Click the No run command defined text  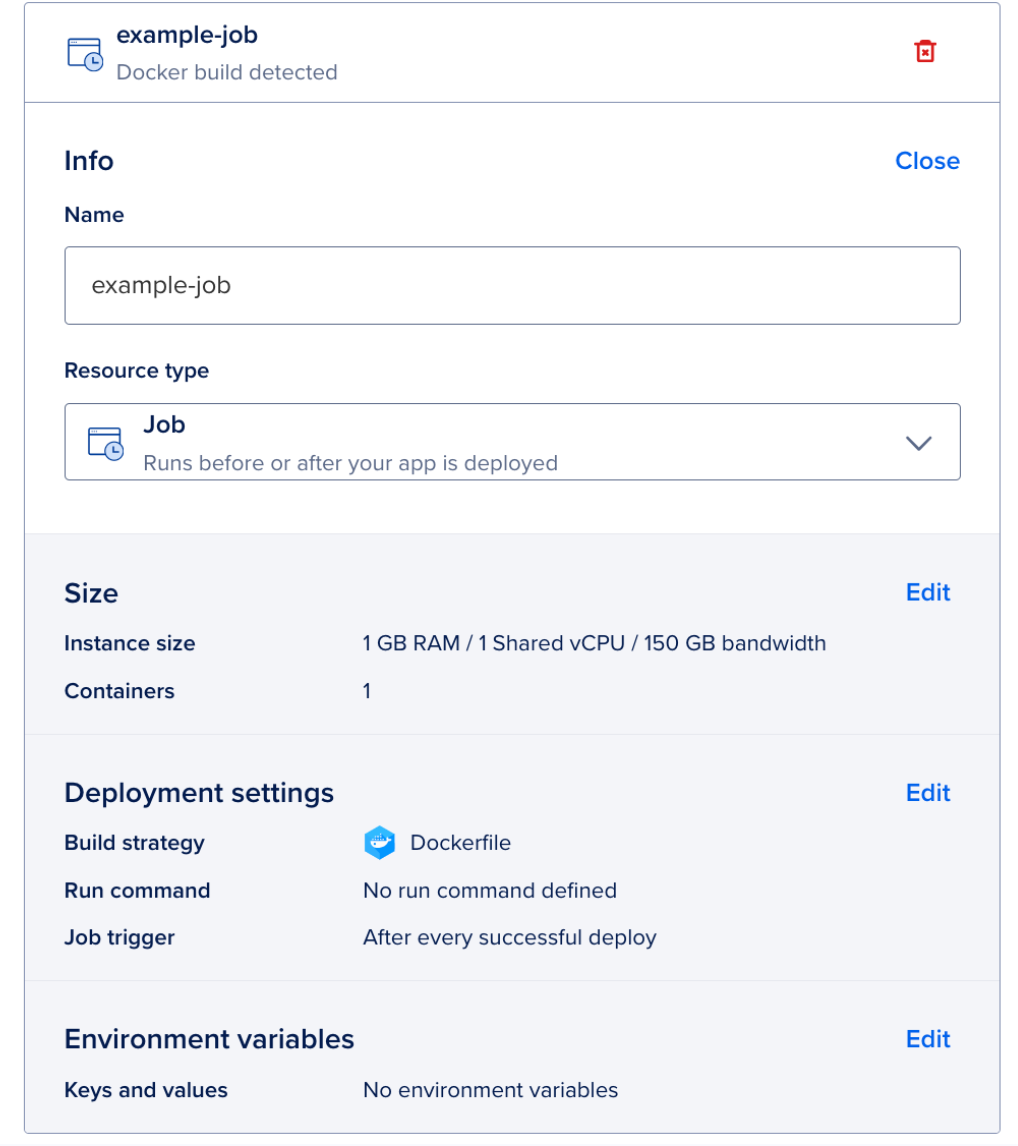(490, 890)
